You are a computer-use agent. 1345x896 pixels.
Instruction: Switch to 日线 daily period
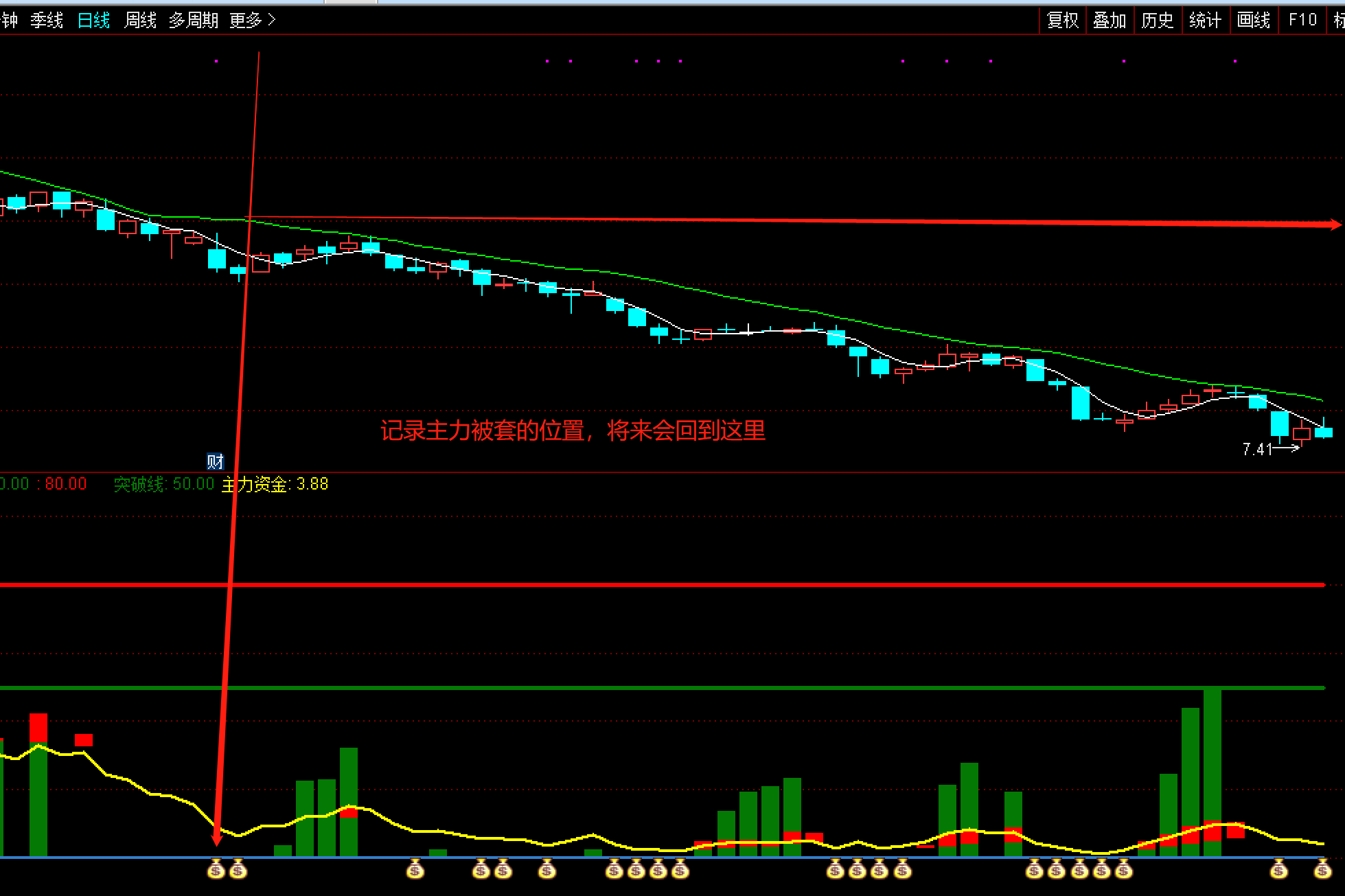(x=93, y=20)
